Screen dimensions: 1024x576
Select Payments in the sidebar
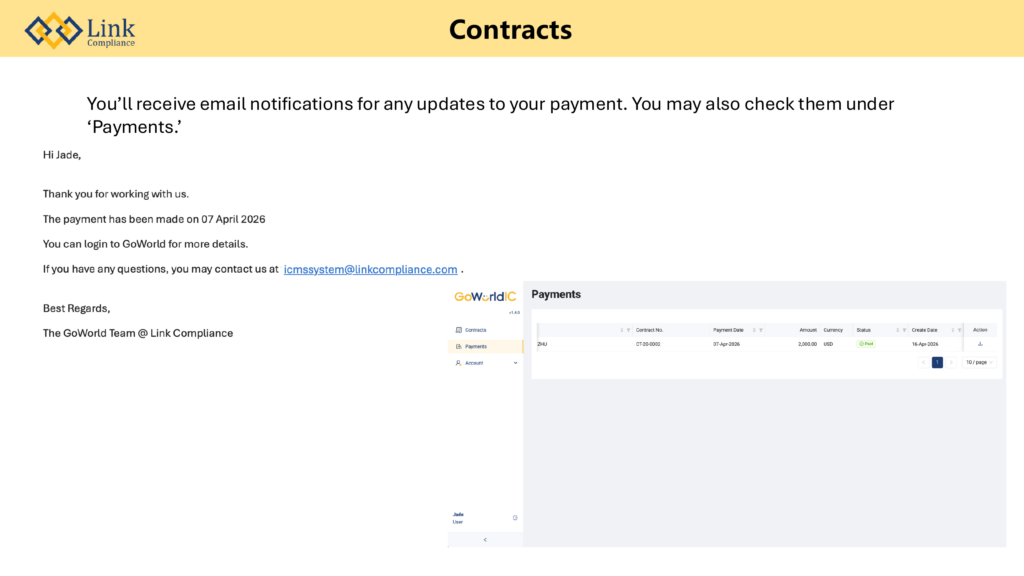(476, 346)
